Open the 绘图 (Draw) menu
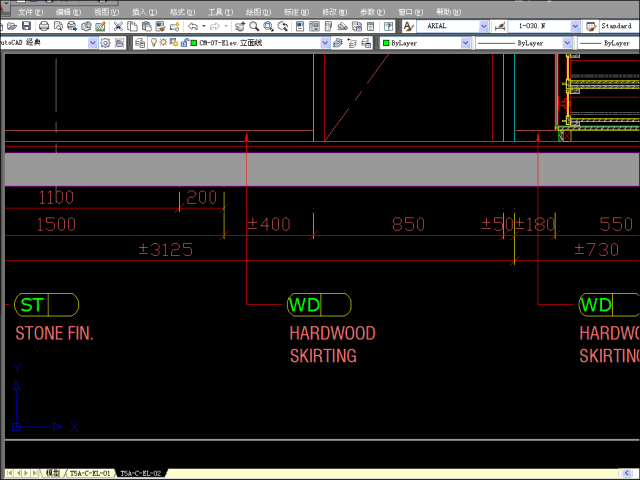The height and width of the screenshot is (480, 640). pos(258,12)
